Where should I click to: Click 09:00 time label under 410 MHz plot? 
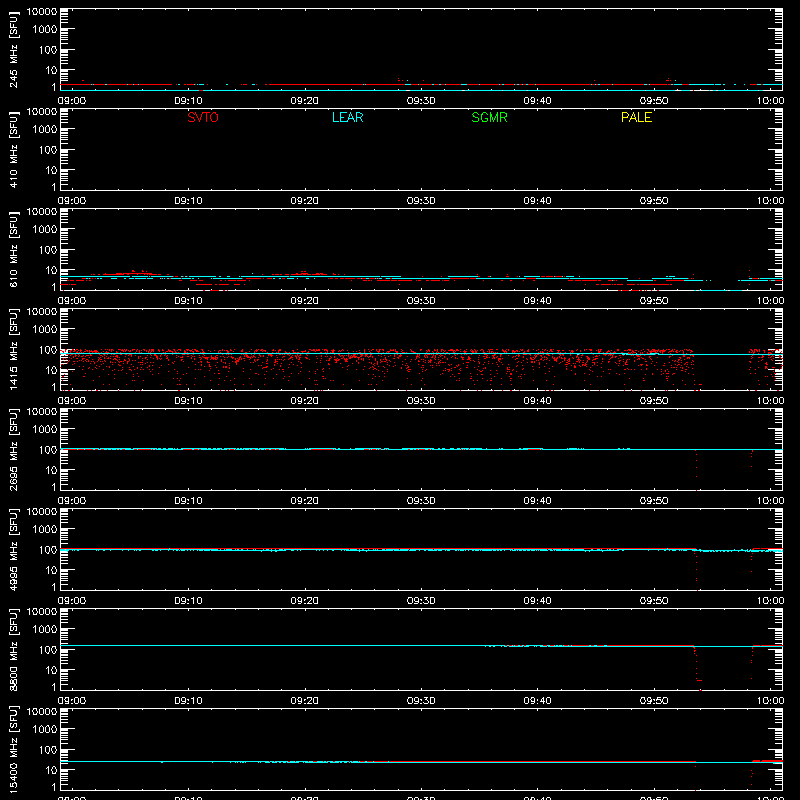pos(72,201)
